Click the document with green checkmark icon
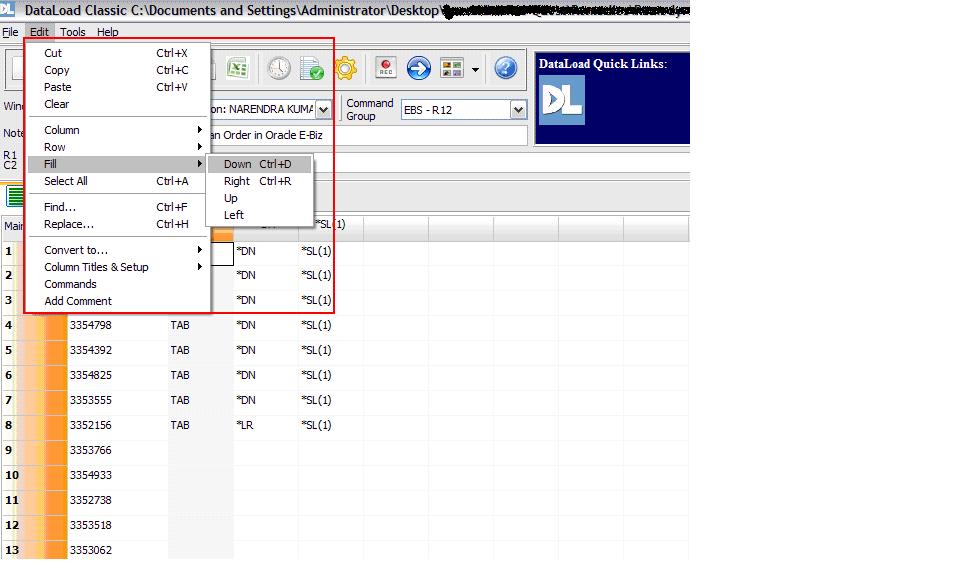This screenshot has width=962, height=575. click(312, 68)
